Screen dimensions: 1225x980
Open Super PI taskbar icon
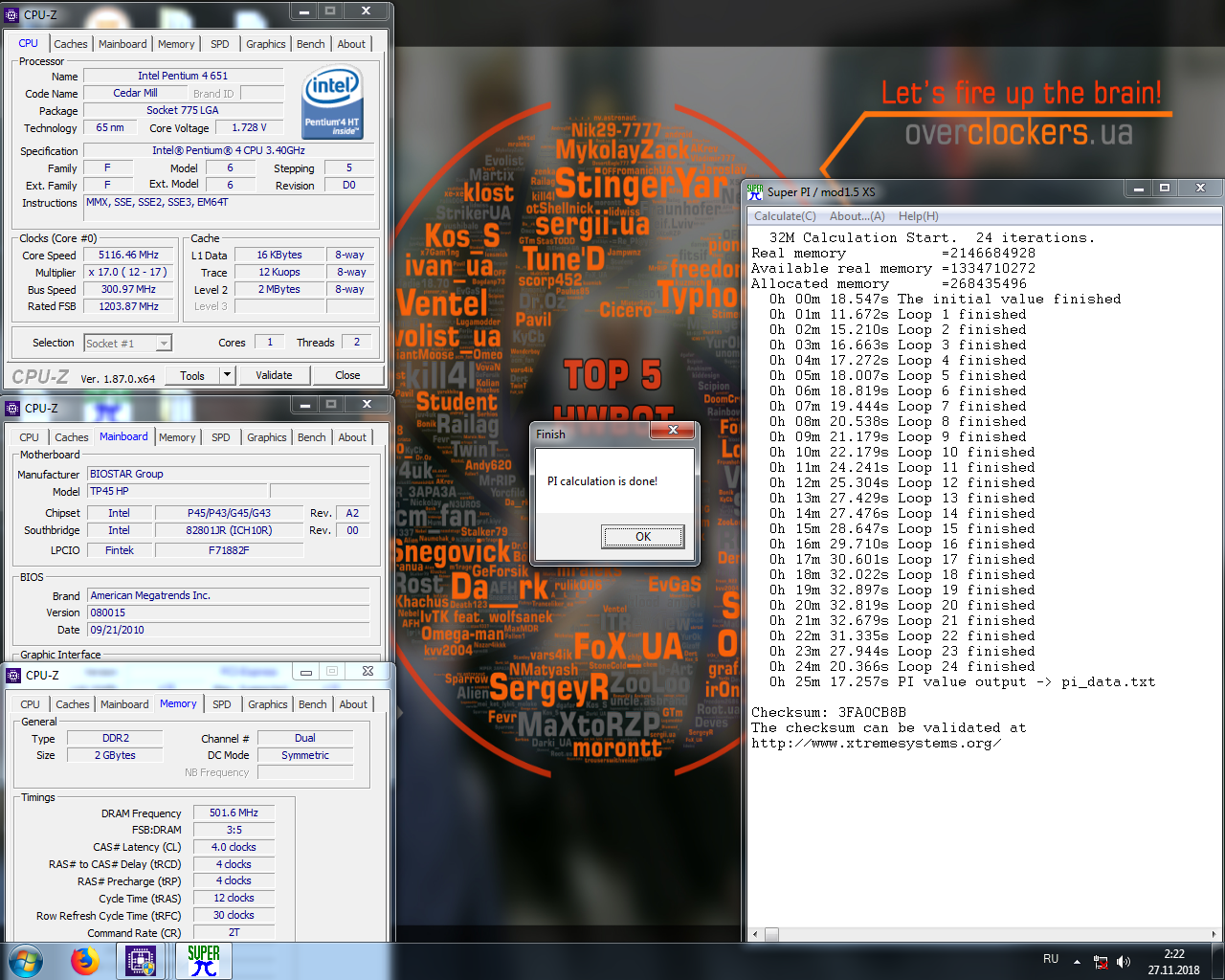click(x=204, y=961)
